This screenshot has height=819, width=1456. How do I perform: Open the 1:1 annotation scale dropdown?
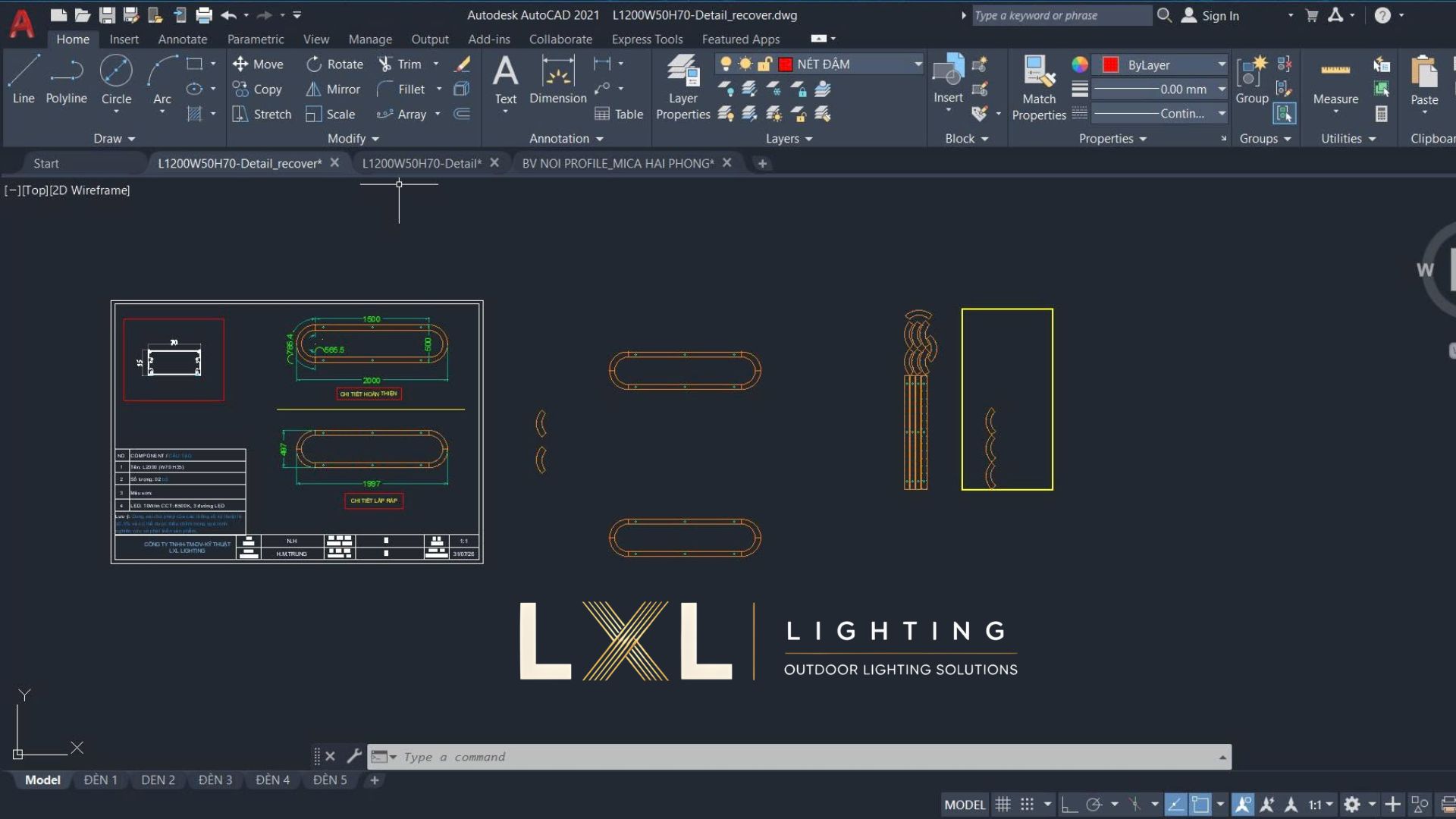pos(1320,805)
